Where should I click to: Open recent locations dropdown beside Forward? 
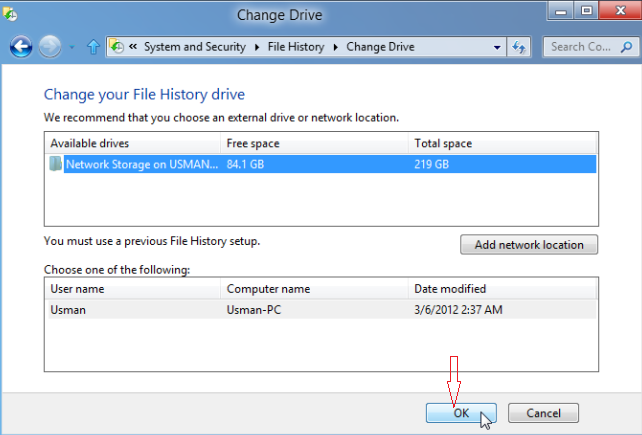coord(72,48)
